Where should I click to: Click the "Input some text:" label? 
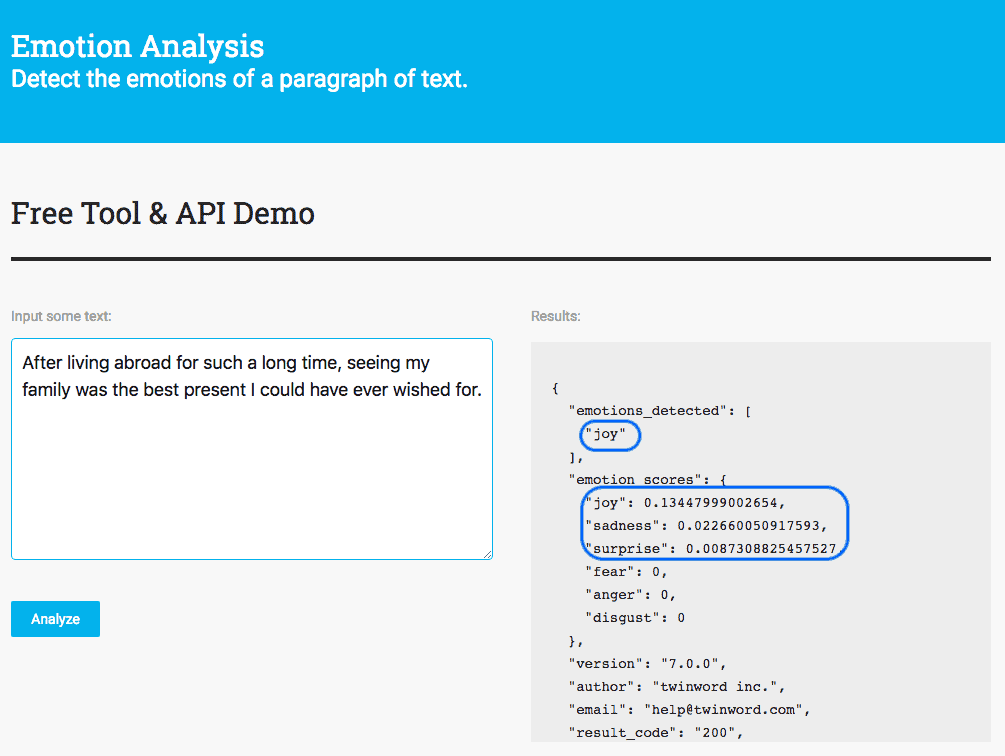tap(60, 316)
